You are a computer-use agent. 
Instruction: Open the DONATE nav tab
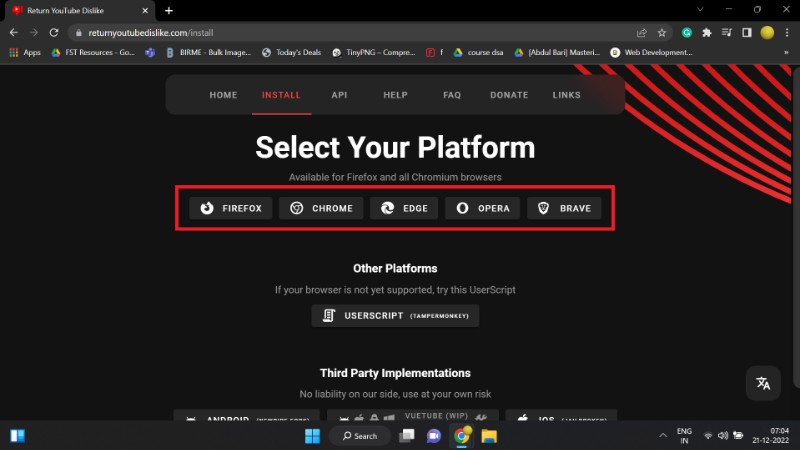point(509,95)
